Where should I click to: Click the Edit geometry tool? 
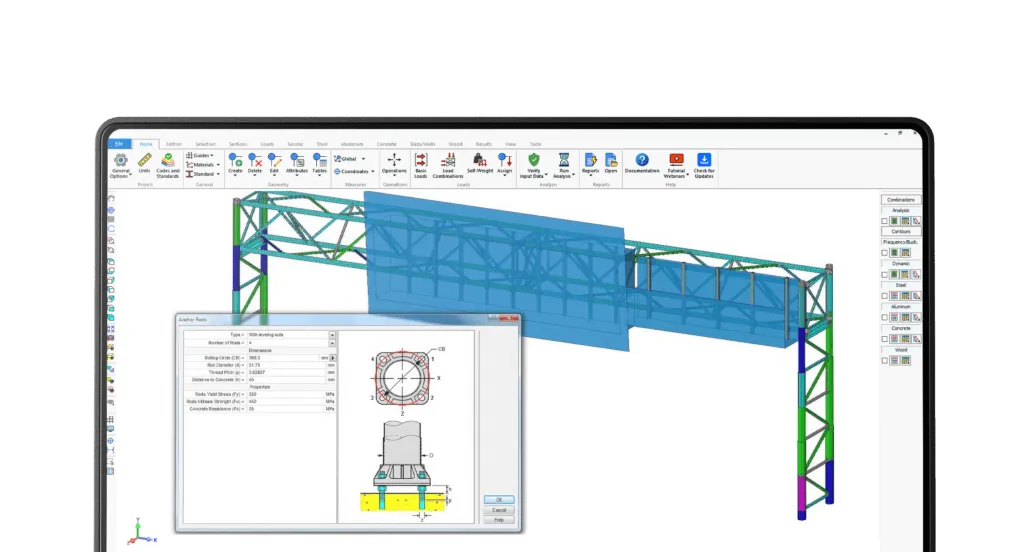[x=274, y=163]
